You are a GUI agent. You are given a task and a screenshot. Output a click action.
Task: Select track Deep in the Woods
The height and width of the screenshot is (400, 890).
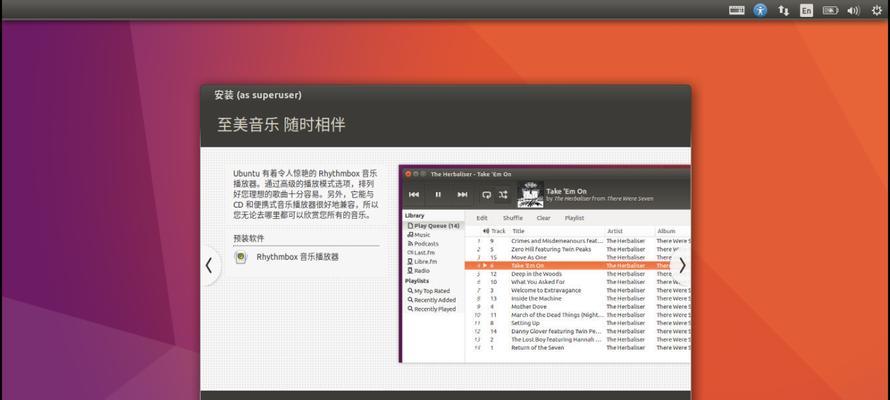(x=577, y=273)
